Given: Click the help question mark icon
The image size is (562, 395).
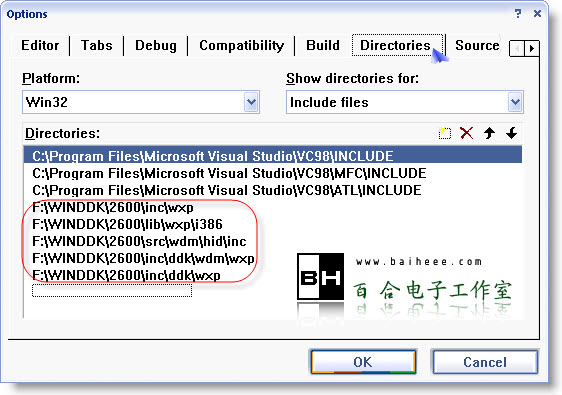Looking at the screenshot, I should pyautogui.click(x=518, y=14).
